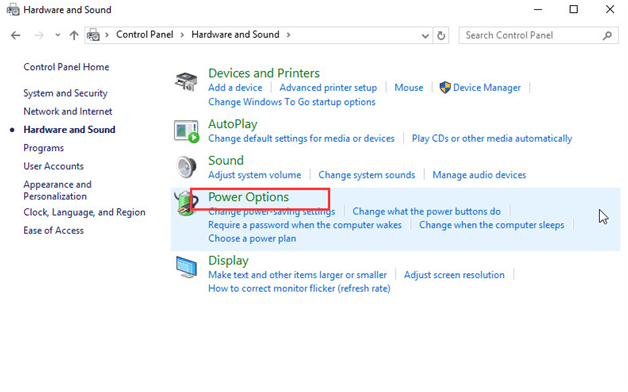628x392 pixels.
Task: Click Change when the computer sleeps
Action: coord(491,225)
